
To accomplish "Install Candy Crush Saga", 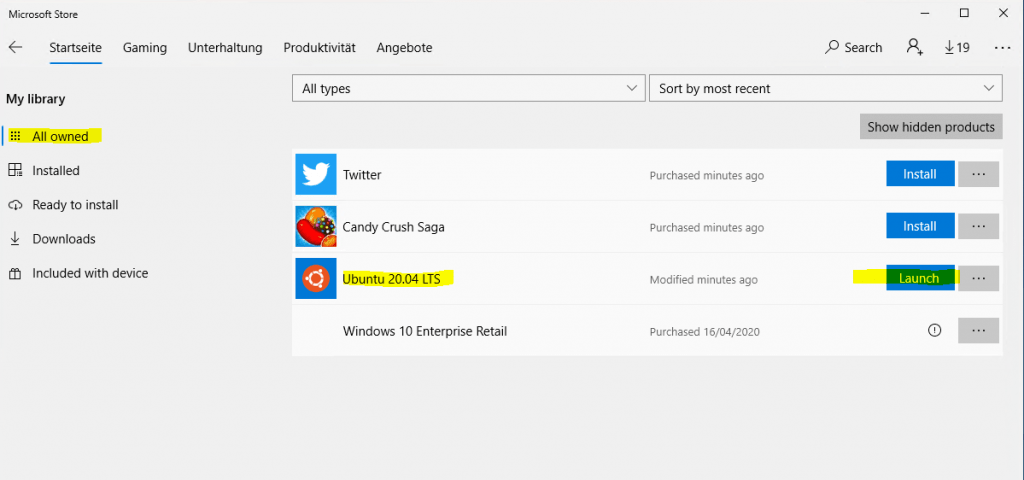I will click(920, 227).
